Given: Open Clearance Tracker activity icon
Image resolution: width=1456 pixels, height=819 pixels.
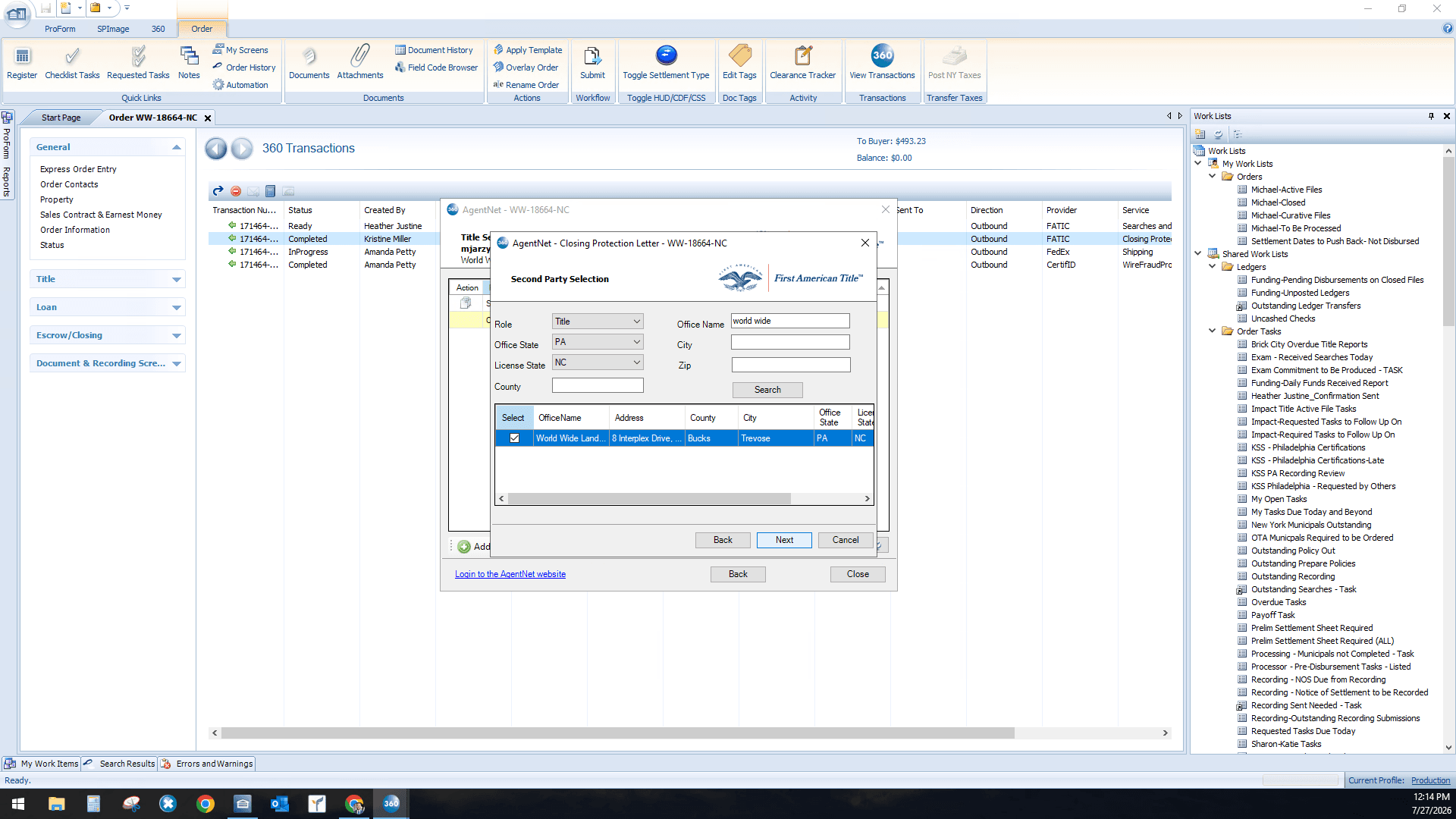Looking at the screenshot, I should (803, 62).
